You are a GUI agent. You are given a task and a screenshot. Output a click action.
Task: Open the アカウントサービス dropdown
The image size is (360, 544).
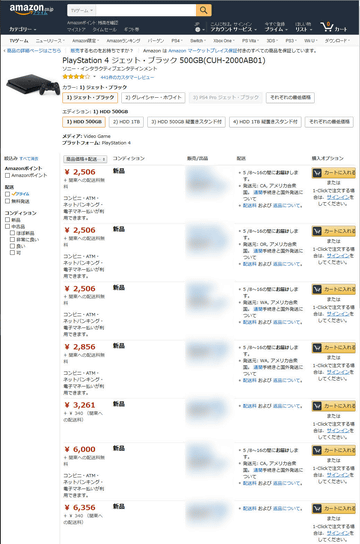click(x=233, y=27)
